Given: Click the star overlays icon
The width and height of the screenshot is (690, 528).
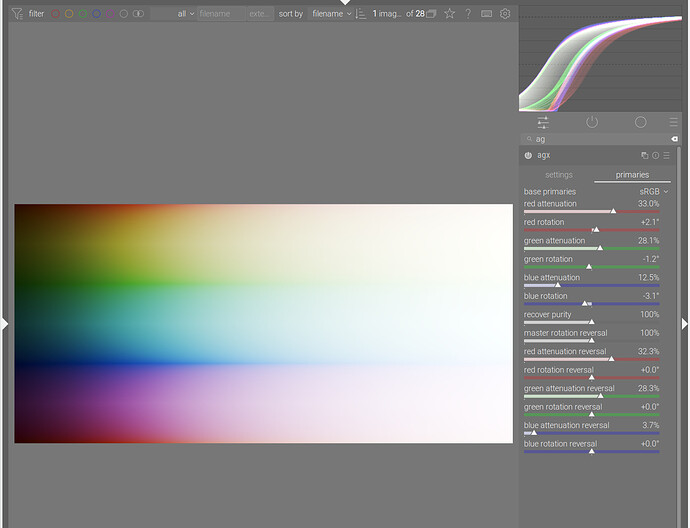Looking at the screenshot, I should [449, 14].
